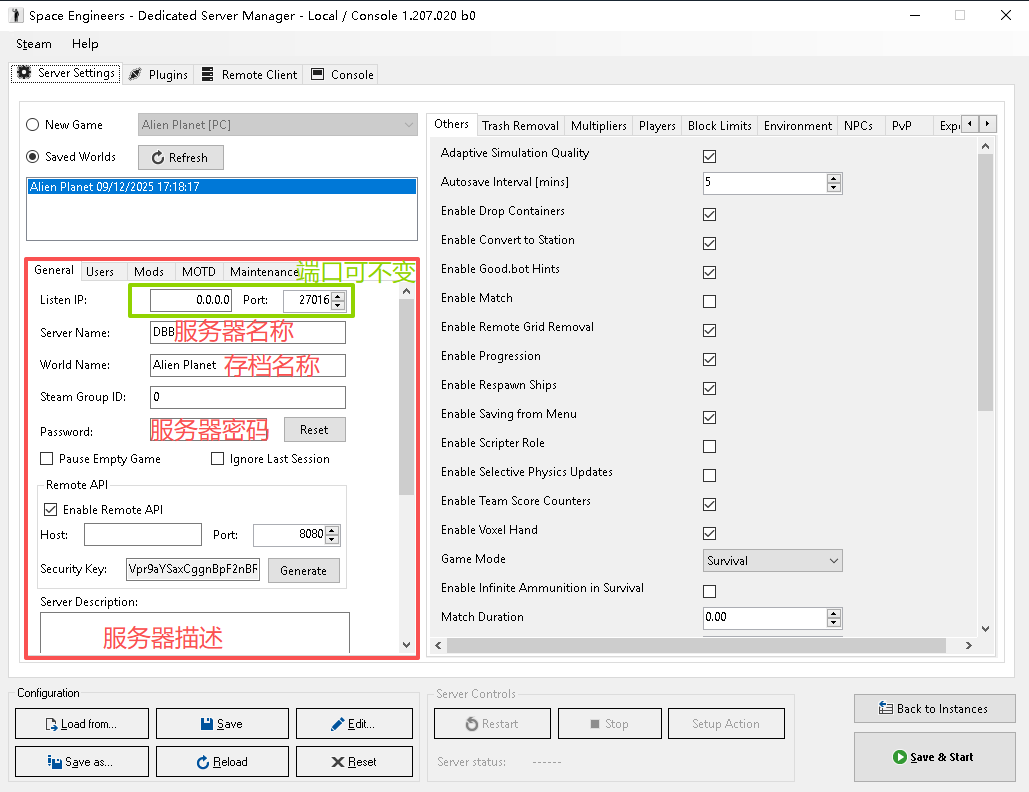This screenshot has width=1029, height=792.
Task: Open the Remote Client tab server icon
Action: pos(249,74)
